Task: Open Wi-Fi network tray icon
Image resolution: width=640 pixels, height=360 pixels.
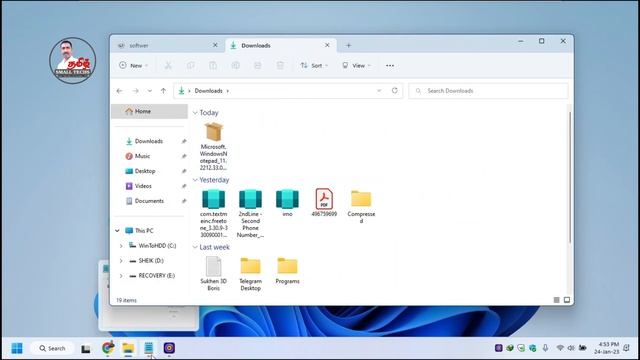Action: tap(560, 348)
